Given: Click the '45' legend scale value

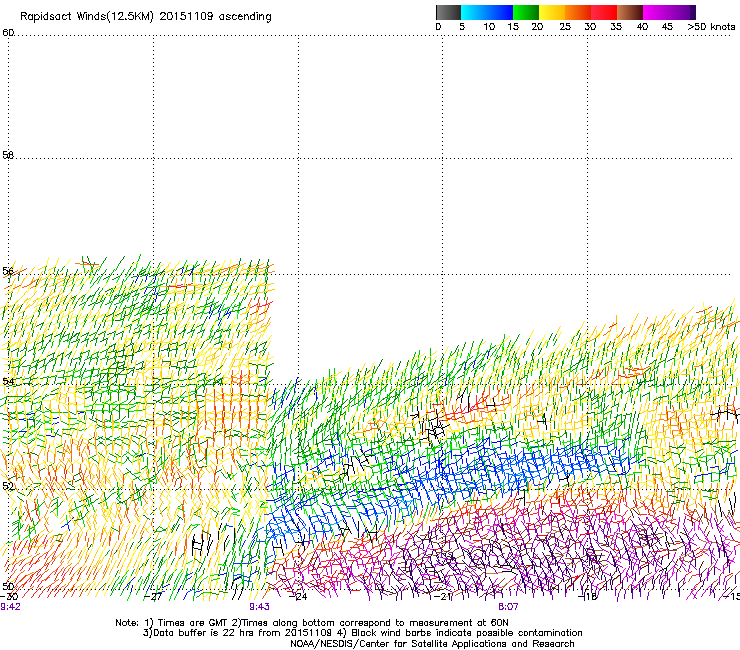Looking at the screenshot, I should click(667, 27).
